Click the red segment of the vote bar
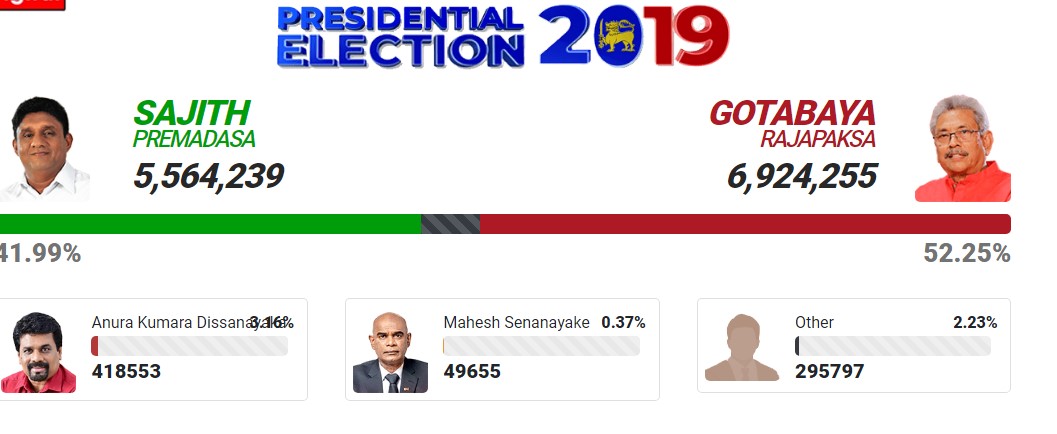The image size is (1057, 434). pos(745,224)
